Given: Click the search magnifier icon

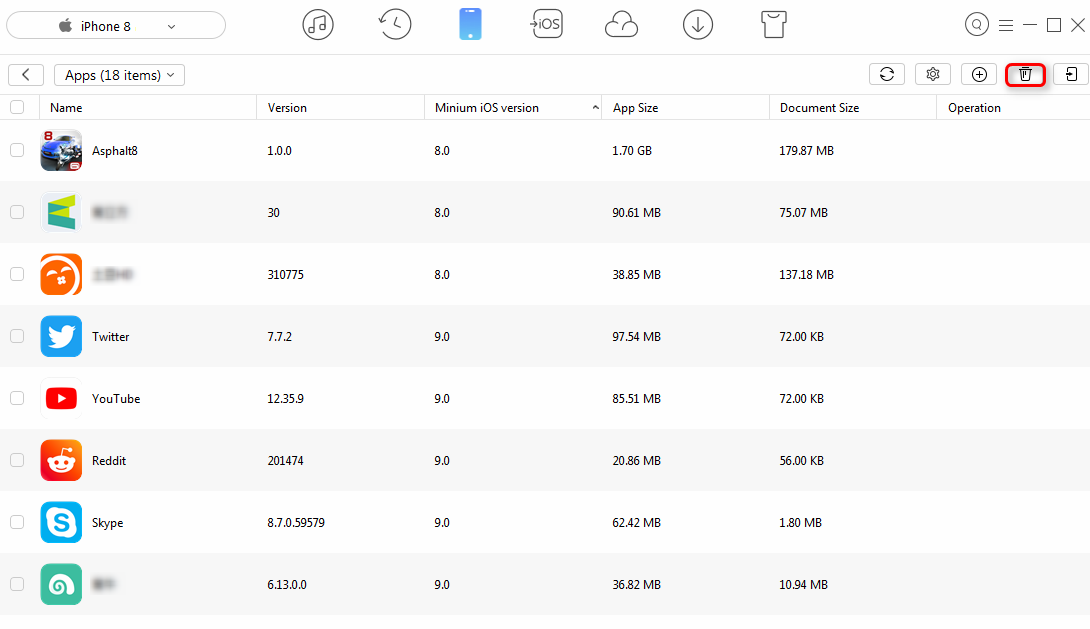Looking at the screenshot, I should (977, 25).
